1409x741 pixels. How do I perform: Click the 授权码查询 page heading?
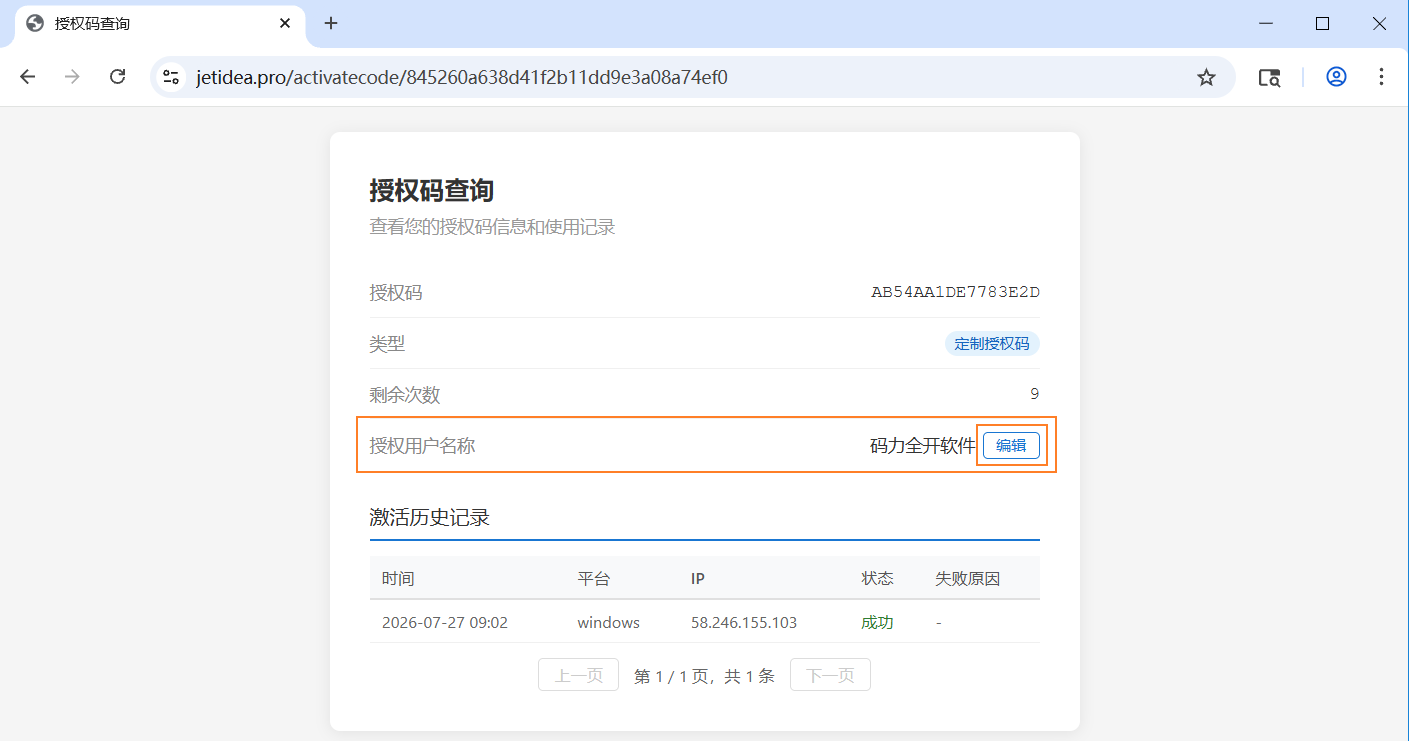tap(432, 190)
